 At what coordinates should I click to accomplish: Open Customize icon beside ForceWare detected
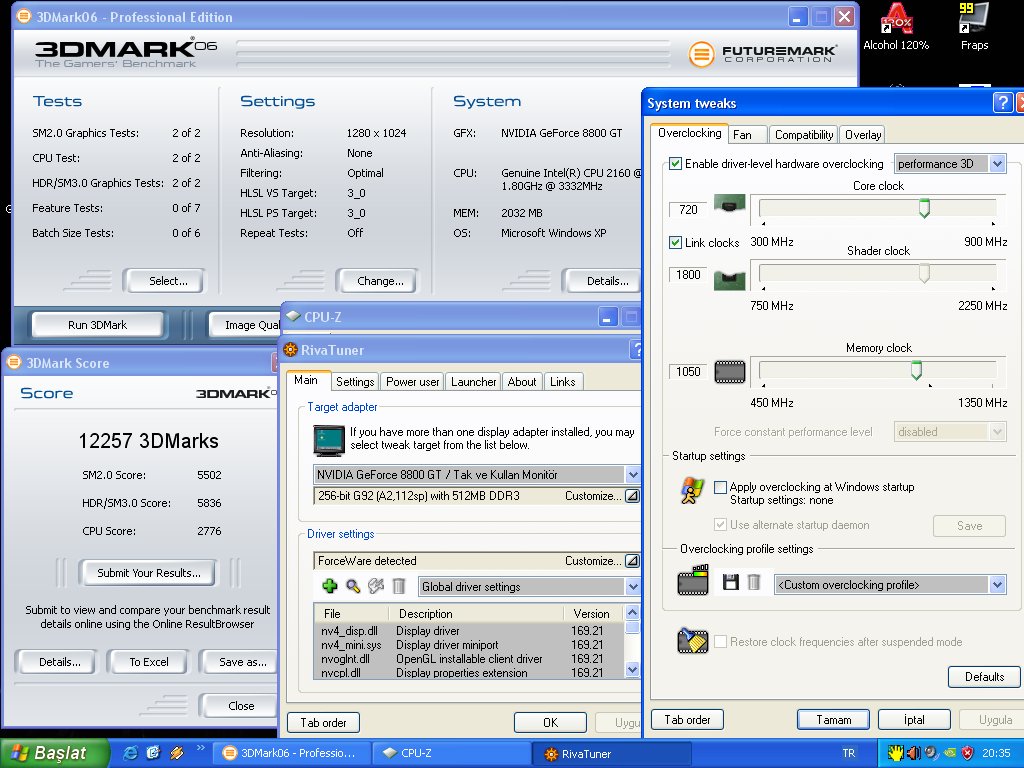(x=632, y=560)
